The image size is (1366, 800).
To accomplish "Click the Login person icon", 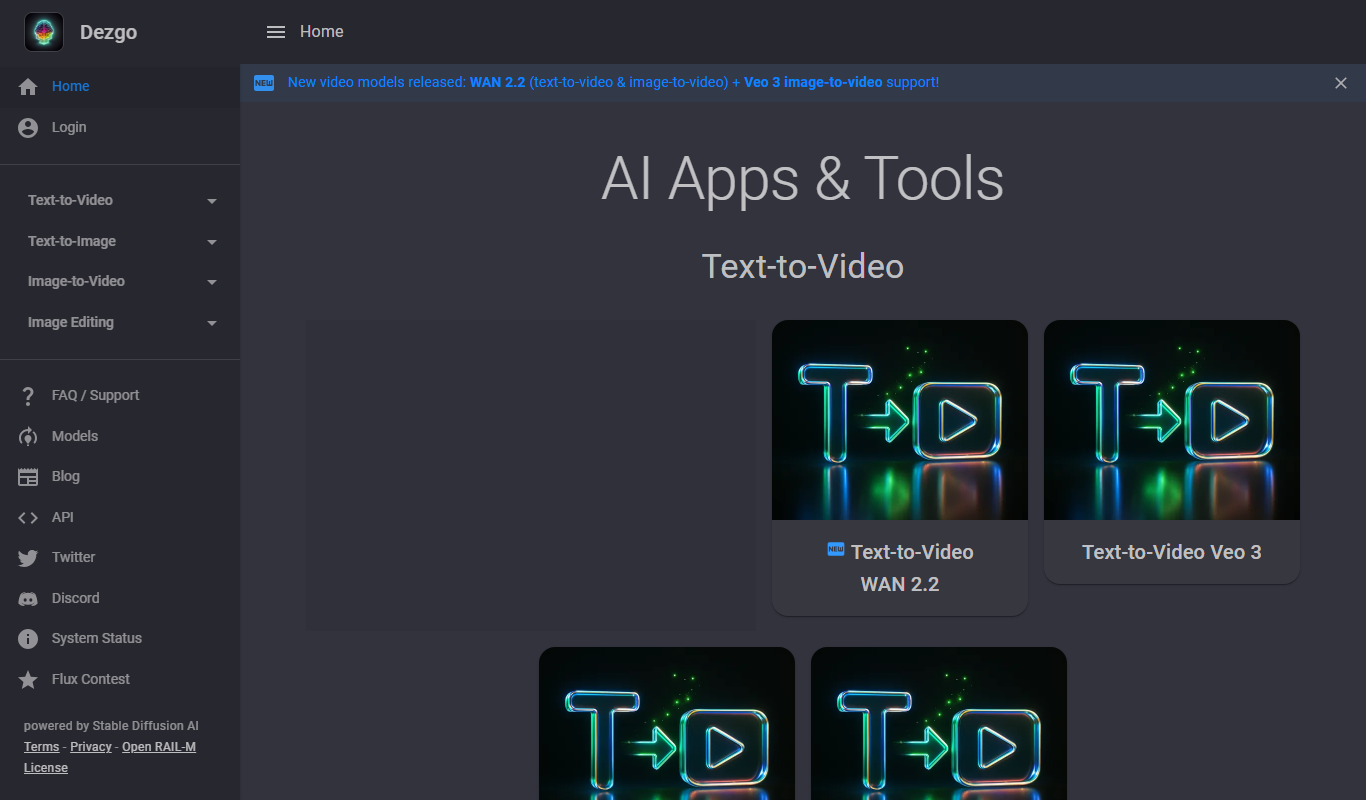I will 28,128.
